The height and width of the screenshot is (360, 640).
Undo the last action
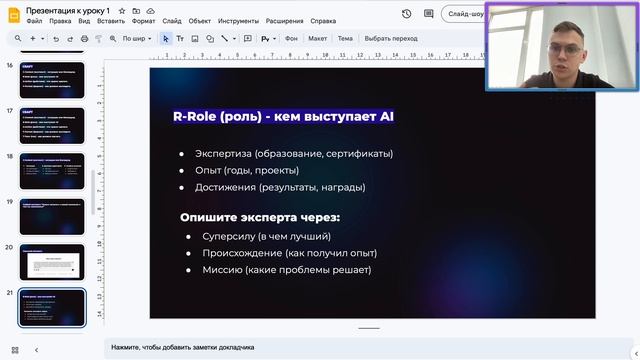(x=56, y=39)
